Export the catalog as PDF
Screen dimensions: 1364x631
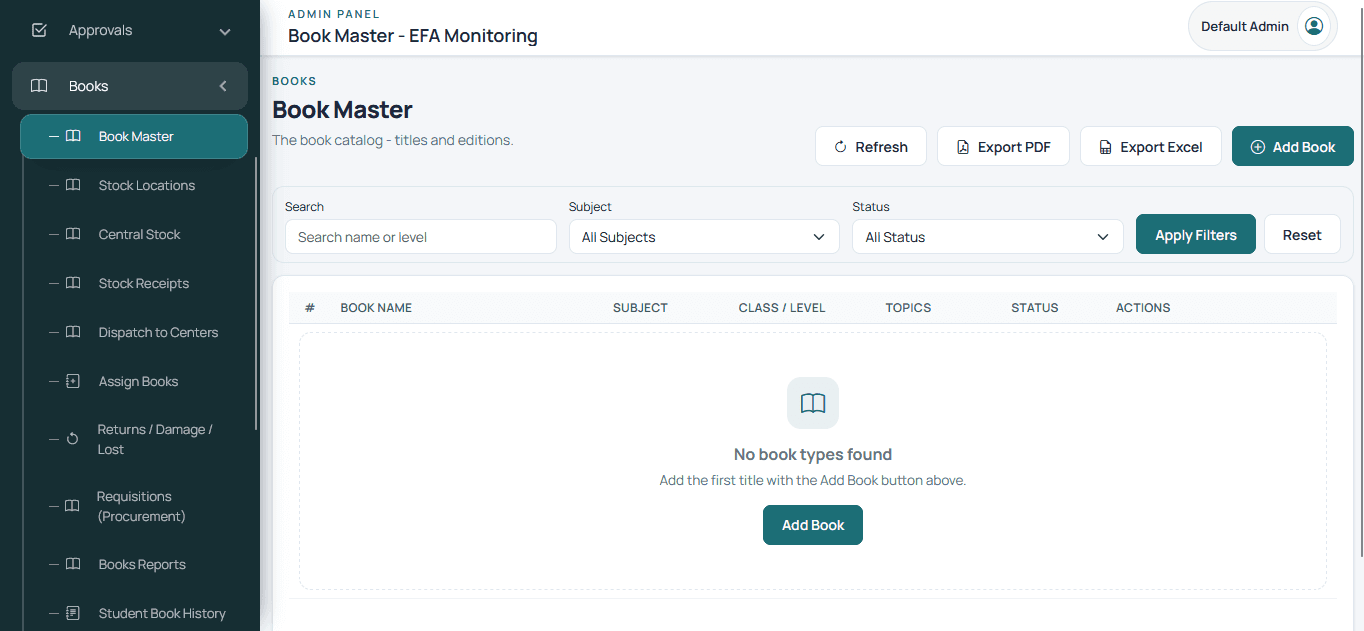[x=1003, y=147]
